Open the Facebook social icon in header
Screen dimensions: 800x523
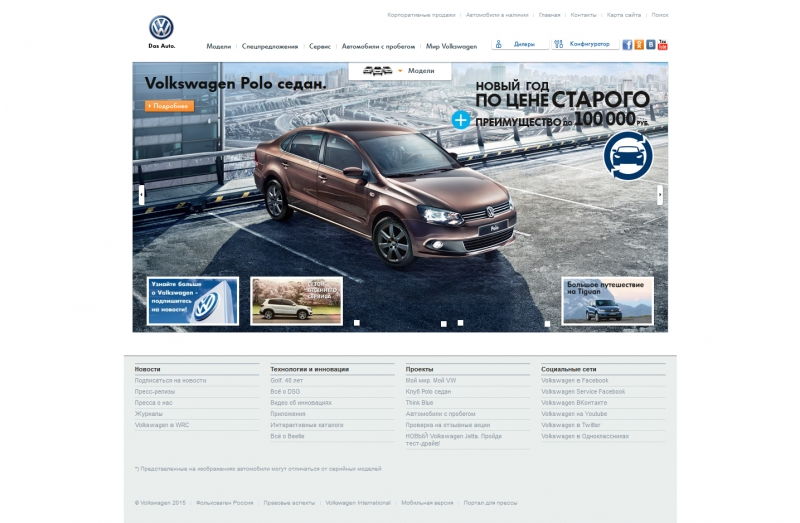click(x=627, y=45)
